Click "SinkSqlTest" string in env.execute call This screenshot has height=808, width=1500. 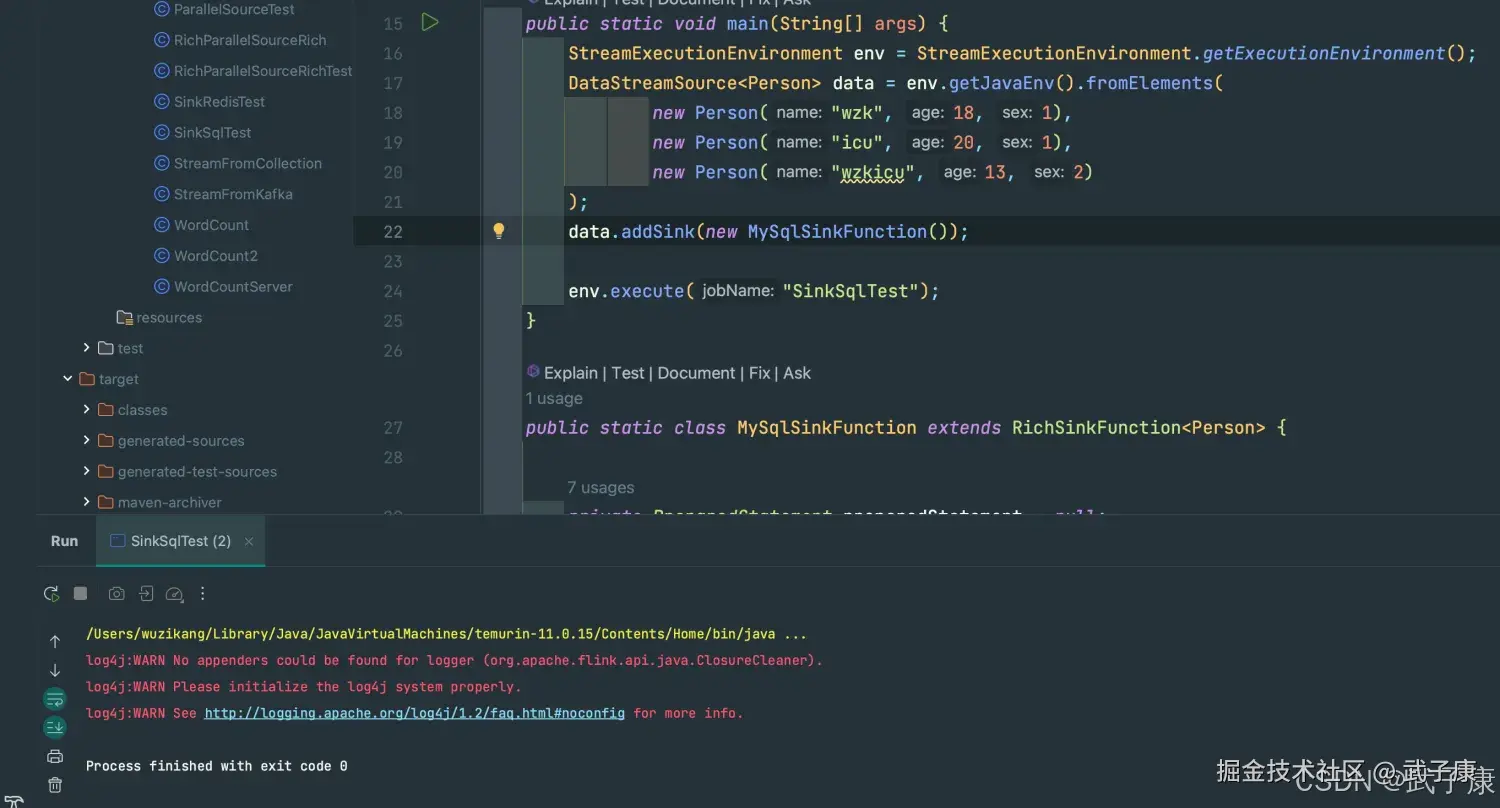click(851, 291)
